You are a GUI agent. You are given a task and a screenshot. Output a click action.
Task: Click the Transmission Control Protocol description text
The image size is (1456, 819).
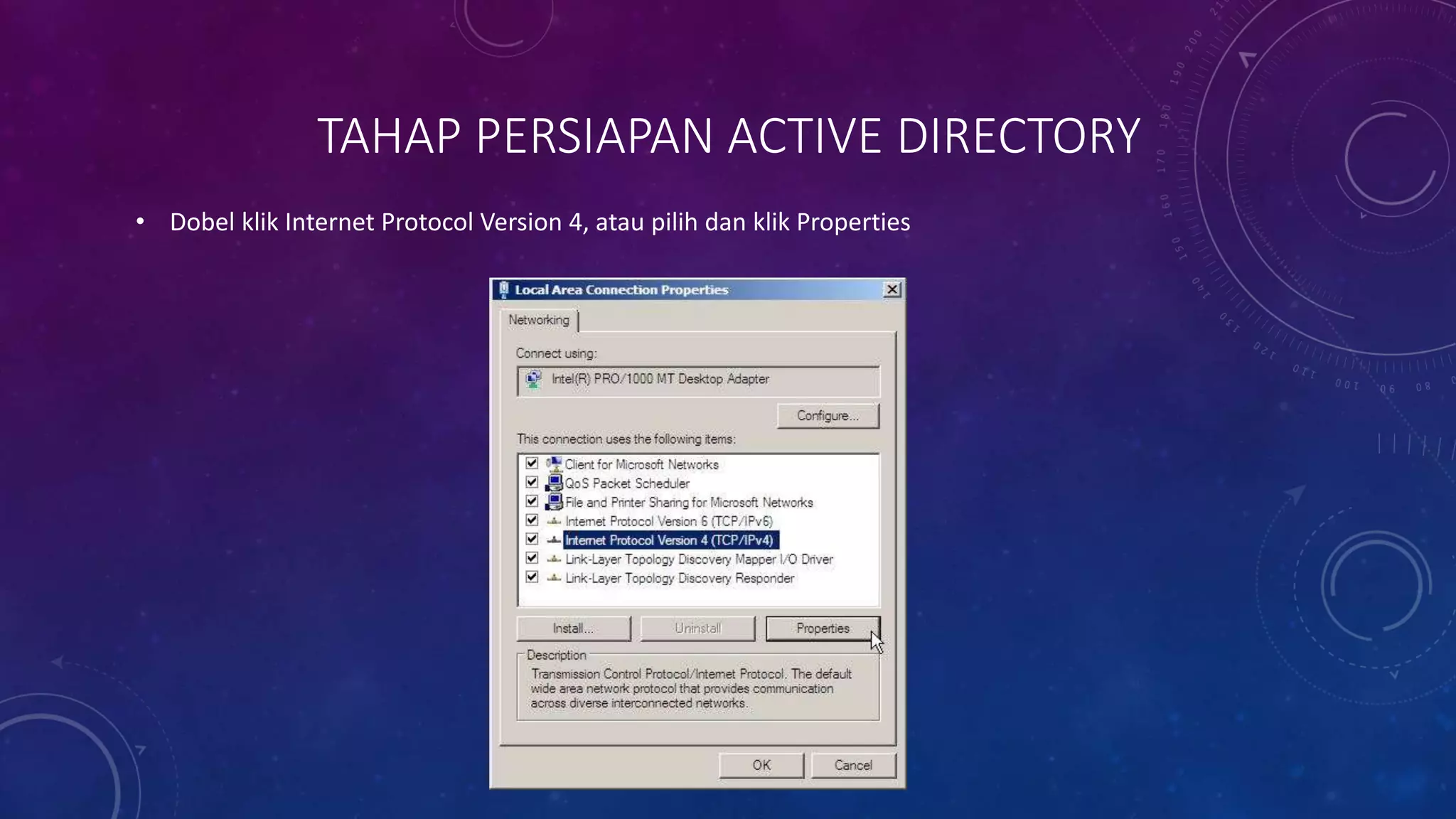click(x=691, y=689)
